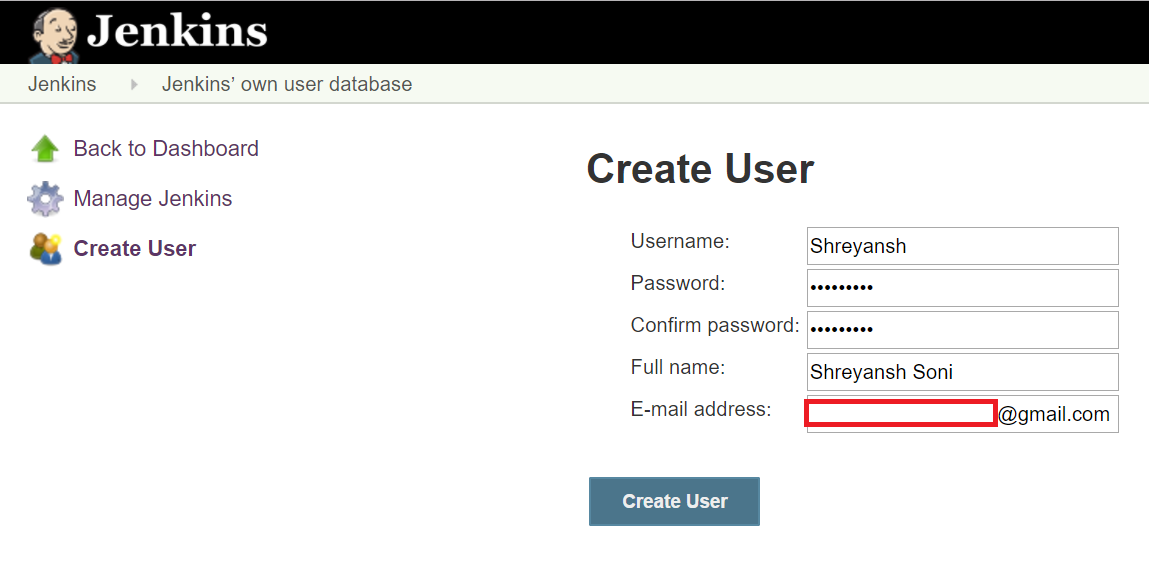This screenshot has height=572, width=1149.
Task: Open the Manage Jenkins sidebar link
Action: click(x=152, y=198)
